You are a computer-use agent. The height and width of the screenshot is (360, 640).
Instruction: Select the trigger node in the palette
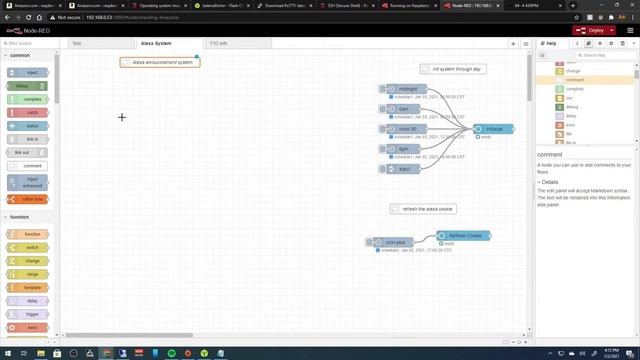pyautogui.click(x=27, y=314)
